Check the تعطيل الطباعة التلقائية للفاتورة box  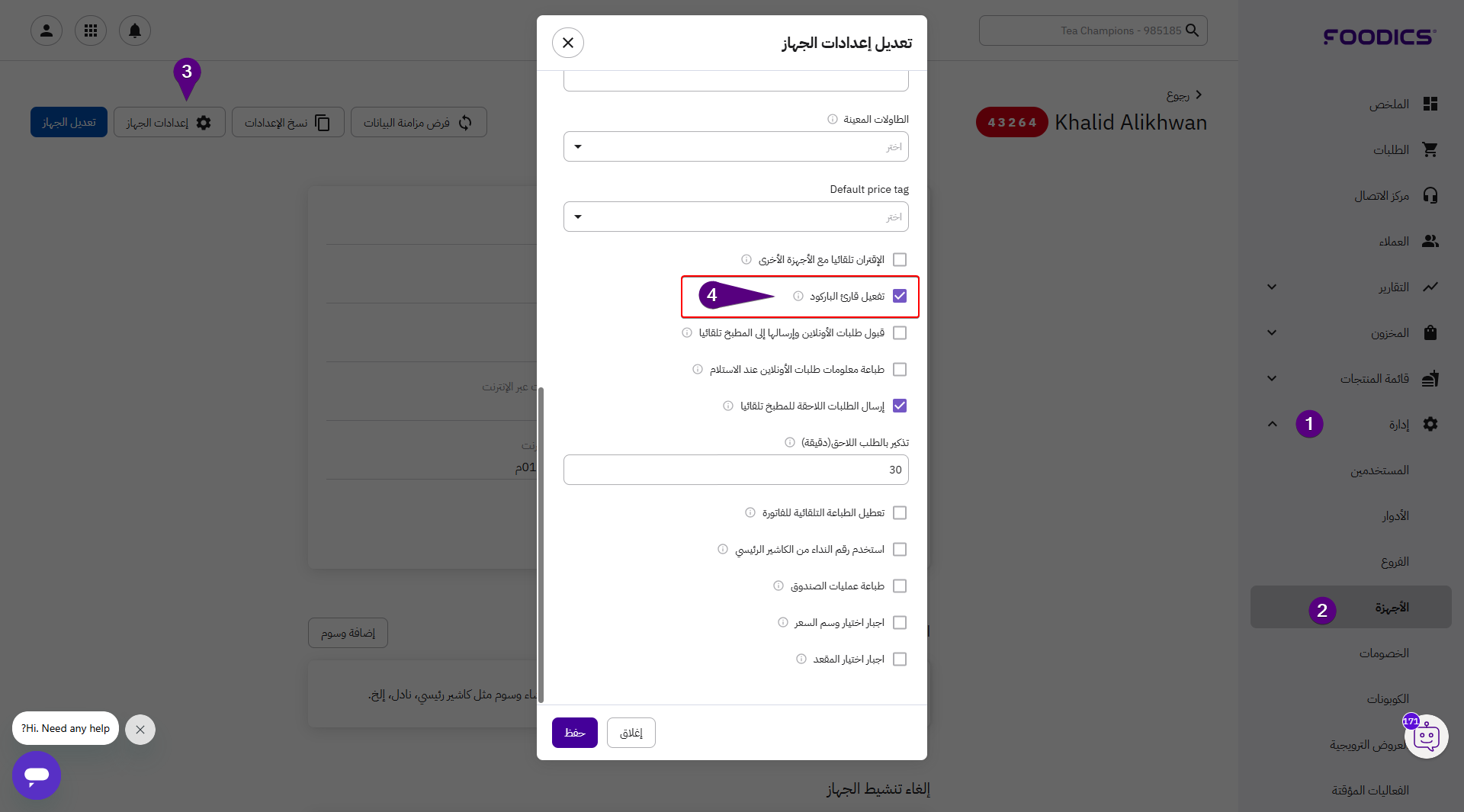click(x=900, y=512)
